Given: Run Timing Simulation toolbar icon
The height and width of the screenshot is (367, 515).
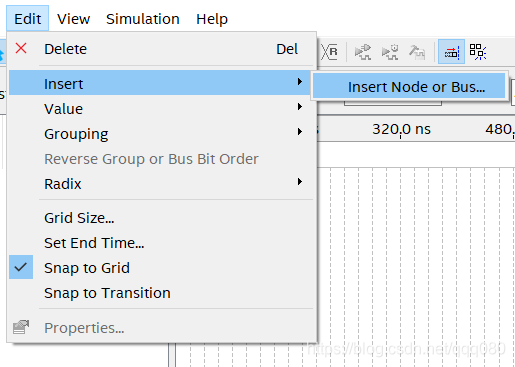Looking at the screenshot, I should [390, 52].
